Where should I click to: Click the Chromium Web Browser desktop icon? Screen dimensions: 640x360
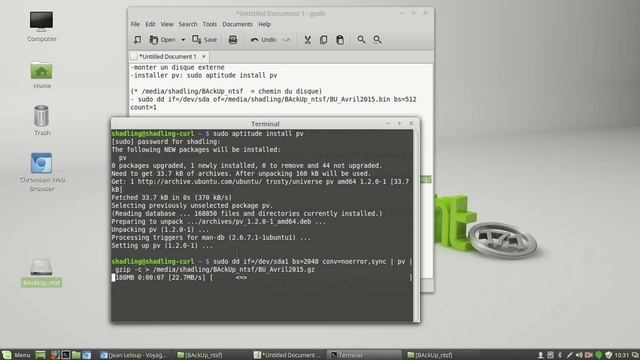(42, 172)
